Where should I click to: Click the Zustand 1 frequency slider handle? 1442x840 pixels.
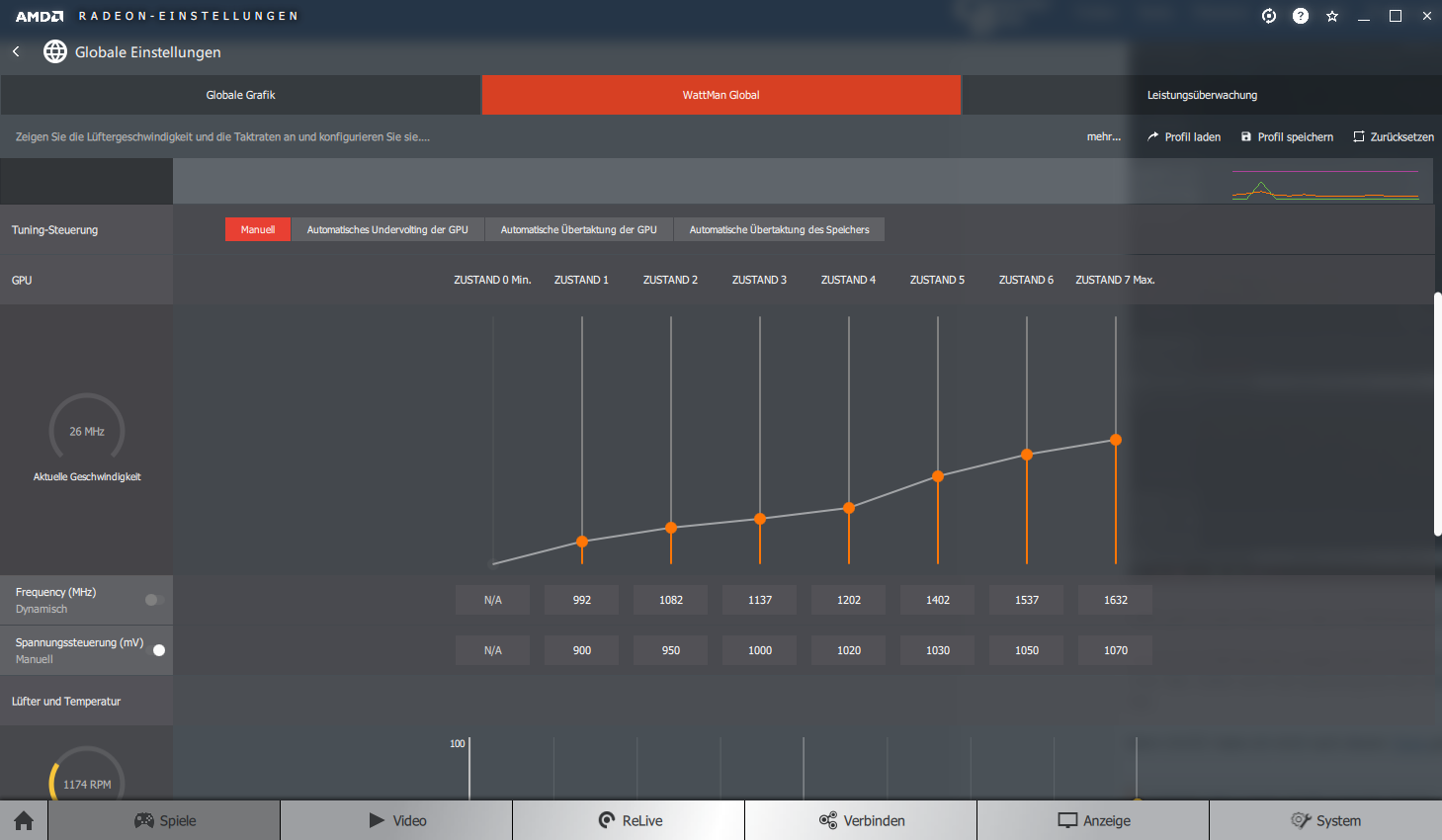[x=582, y=542]
